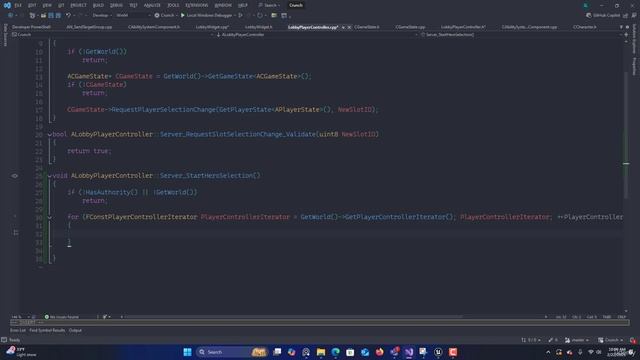Open the Tools menu
Screen dimensions: 640x360
point(173,5)
